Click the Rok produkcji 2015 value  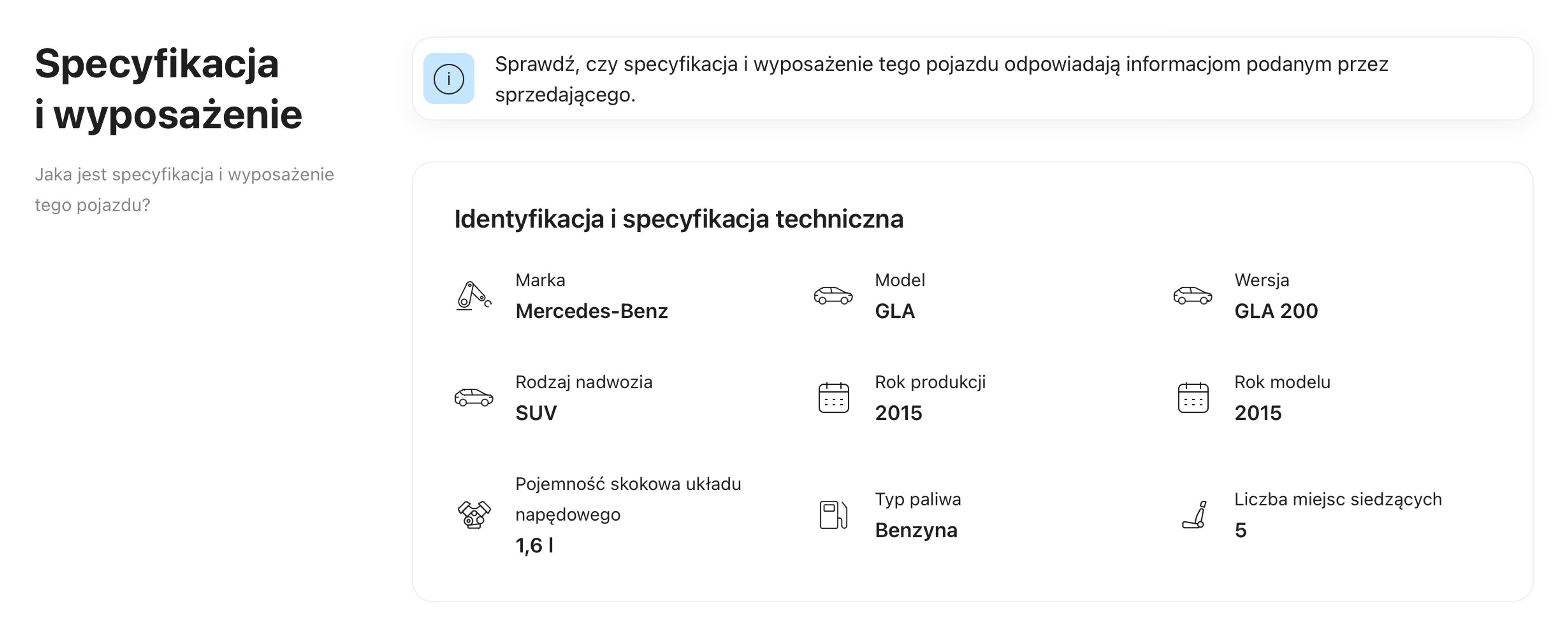click(x=898, y=413)
